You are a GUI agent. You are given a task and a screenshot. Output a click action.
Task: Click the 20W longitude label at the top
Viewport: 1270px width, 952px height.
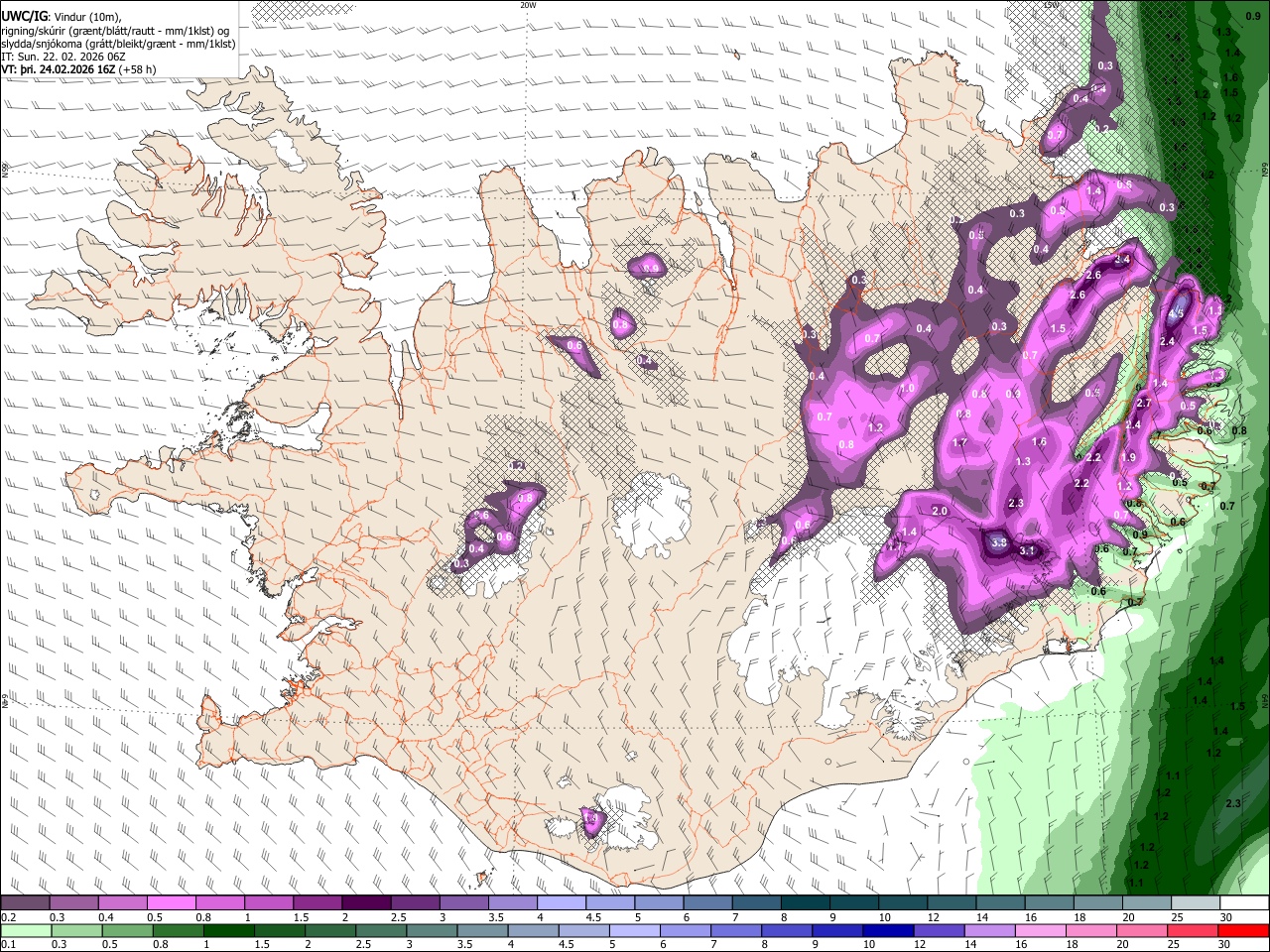[x=528, y=5]
